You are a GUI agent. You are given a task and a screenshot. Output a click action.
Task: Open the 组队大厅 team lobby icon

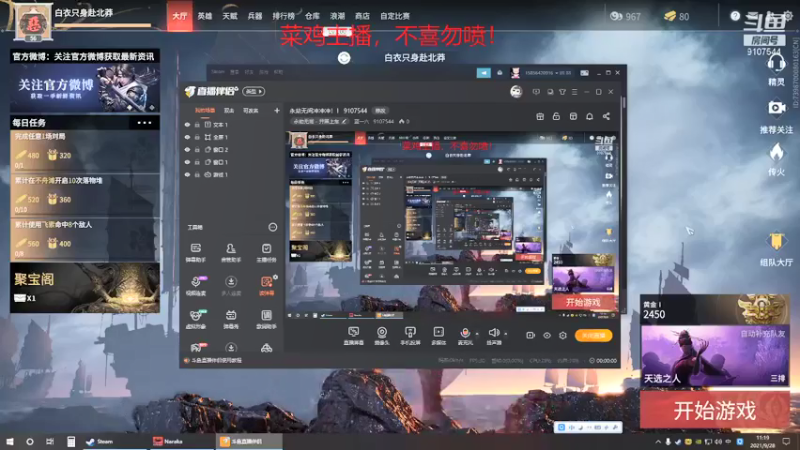[x=776, y=250]
